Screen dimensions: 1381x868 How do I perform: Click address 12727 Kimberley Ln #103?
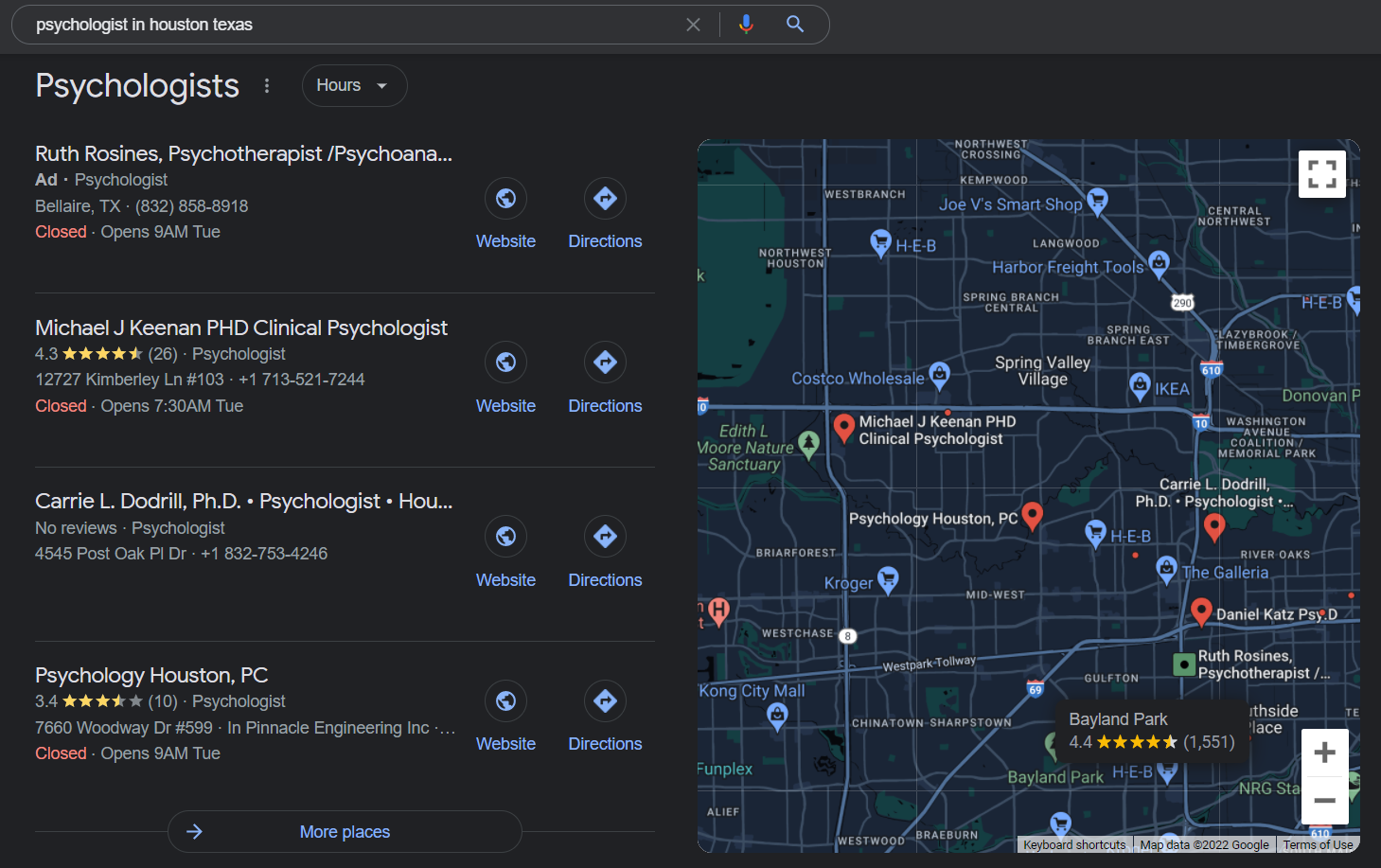coord(130,380)
